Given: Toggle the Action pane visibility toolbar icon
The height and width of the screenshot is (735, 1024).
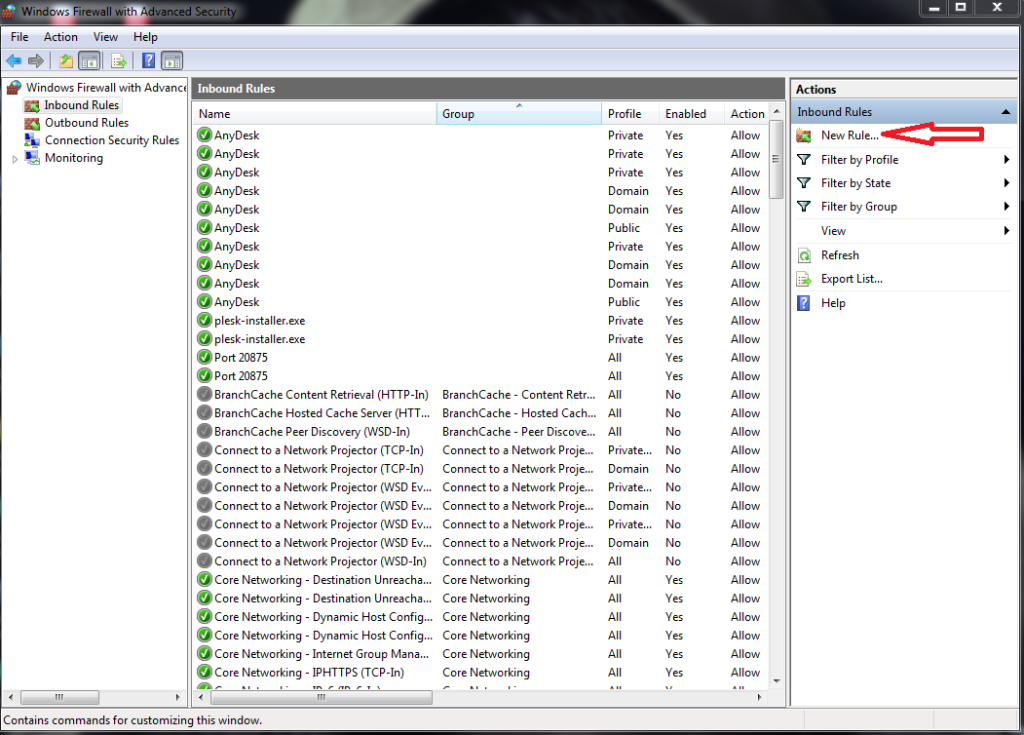Looking at the screenshot, I should tap(171, 60).
